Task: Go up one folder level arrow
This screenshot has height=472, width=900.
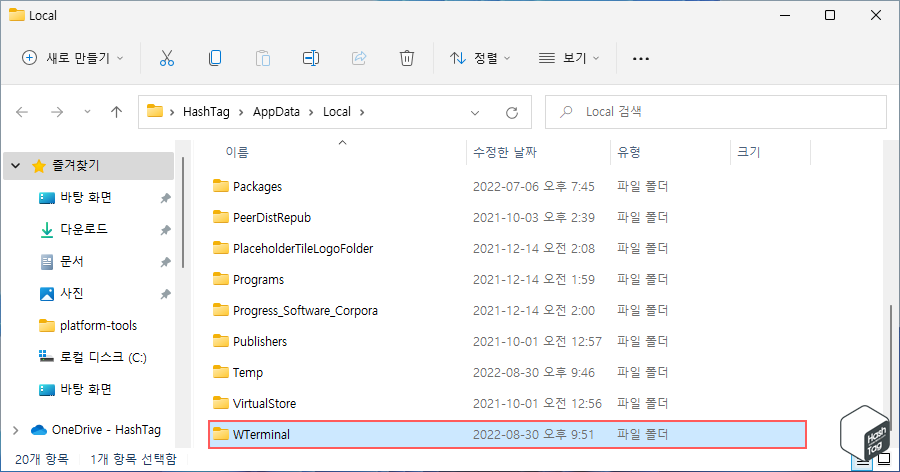Action: (x=117, y=112)
